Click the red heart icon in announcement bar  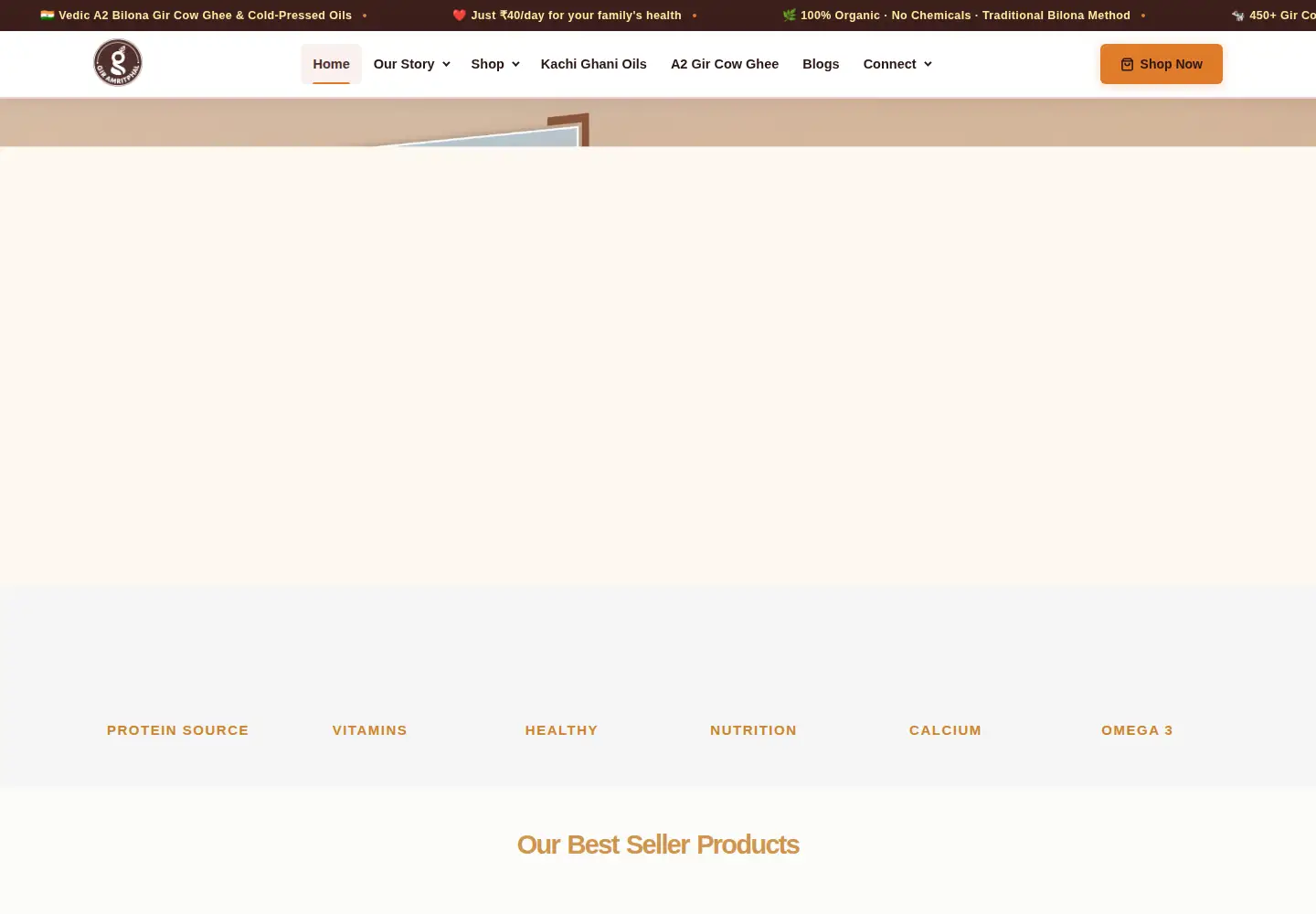(x=460, y=16)
